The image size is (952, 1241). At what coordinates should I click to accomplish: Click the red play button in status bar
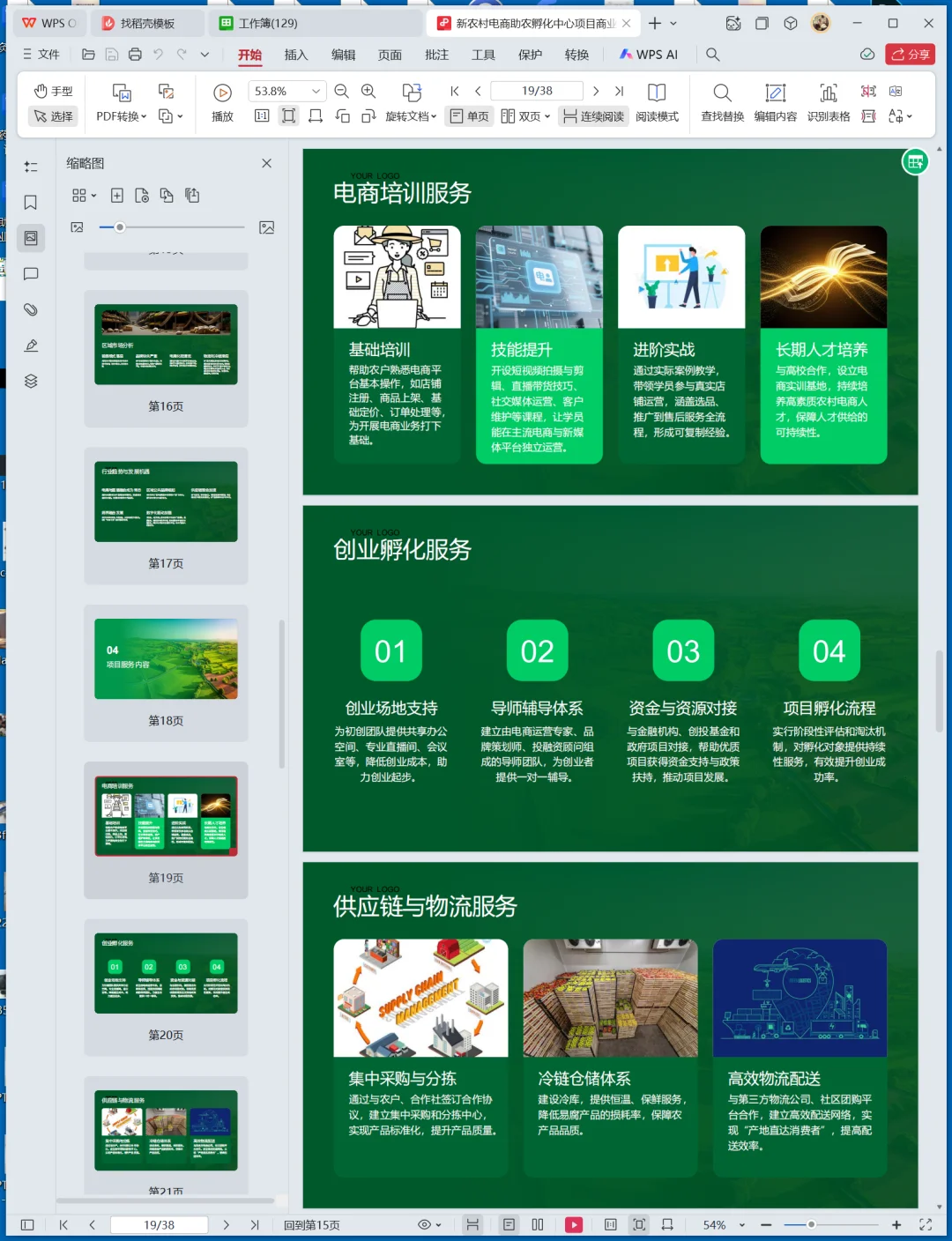574,1224
